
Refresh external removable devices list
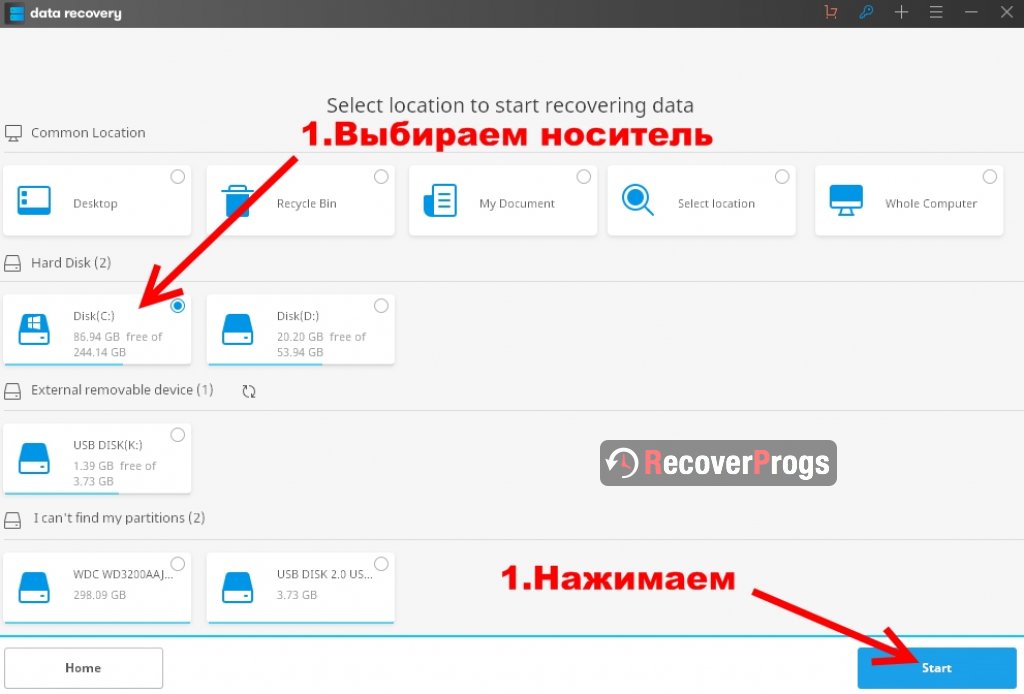click(x=249, y=391)
